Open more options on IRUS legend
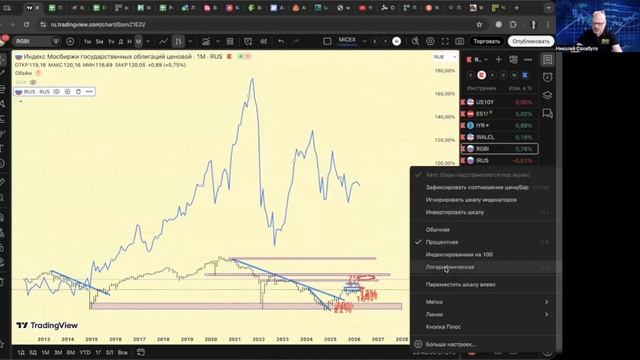Image resolution: width=640 pixels, height=360 pixels. pos(89,92)
